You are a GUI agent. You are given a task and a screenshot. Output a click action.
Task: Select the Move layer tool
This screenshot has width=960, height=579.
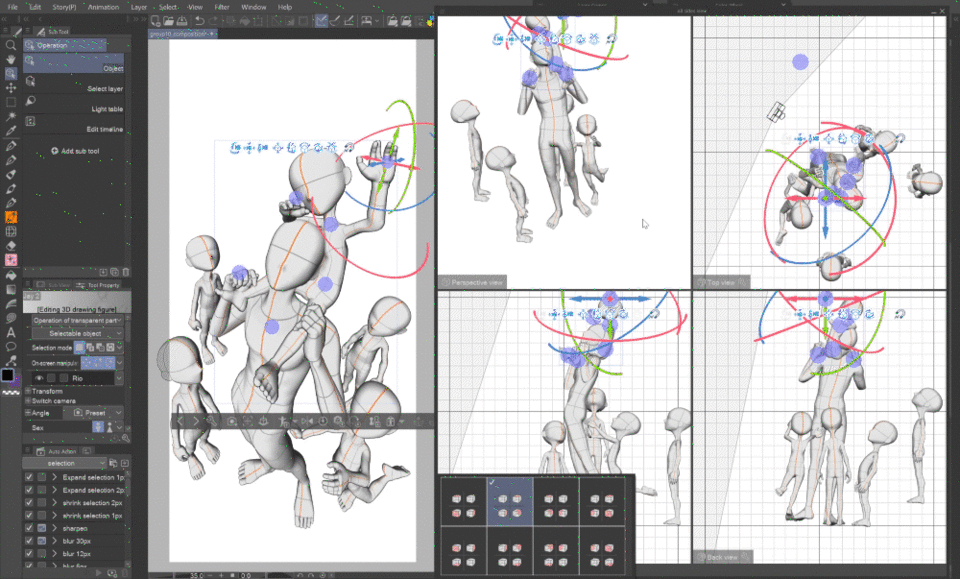click(10, 88)
